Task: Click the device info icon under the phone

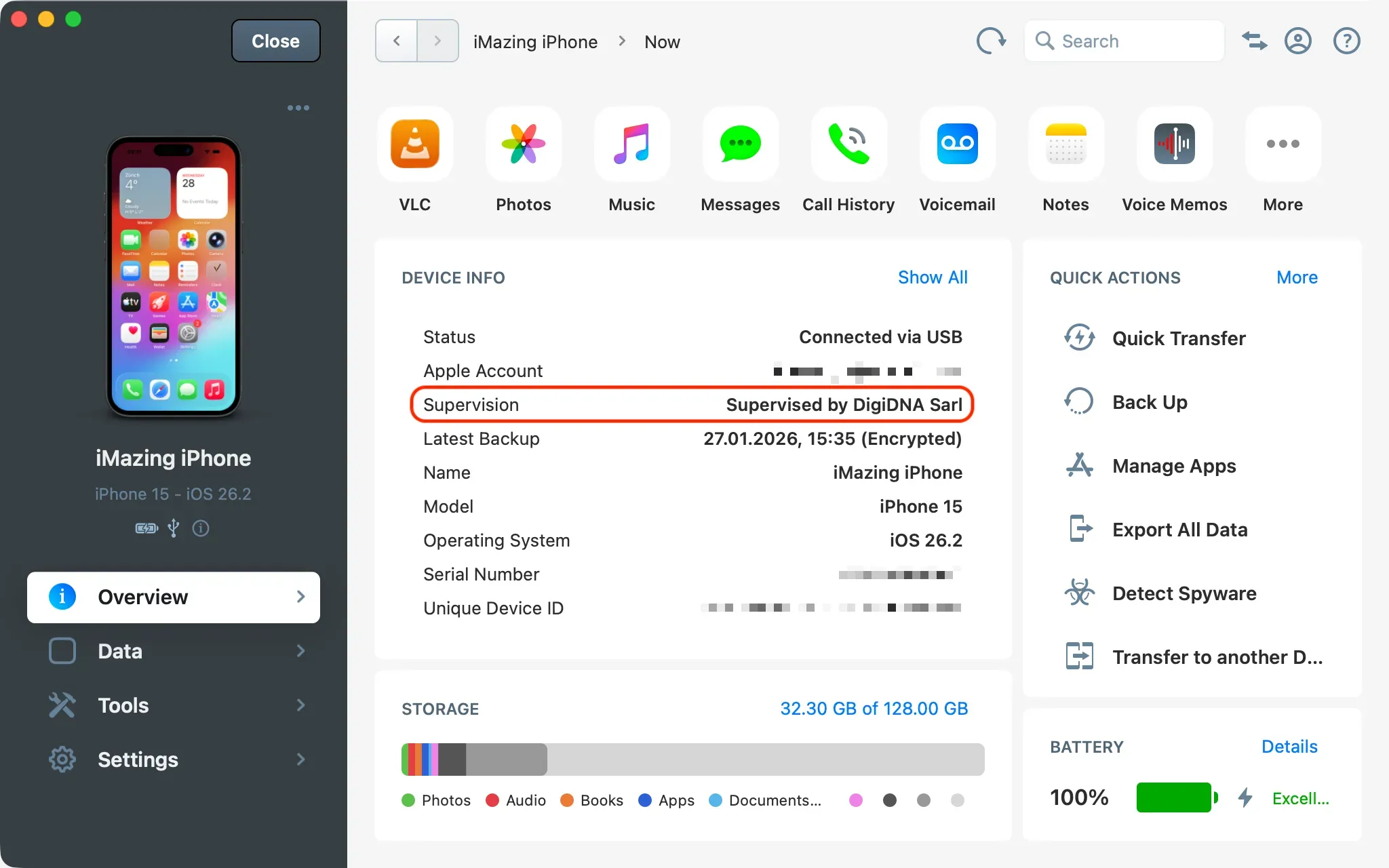Action: pos(201,528)
